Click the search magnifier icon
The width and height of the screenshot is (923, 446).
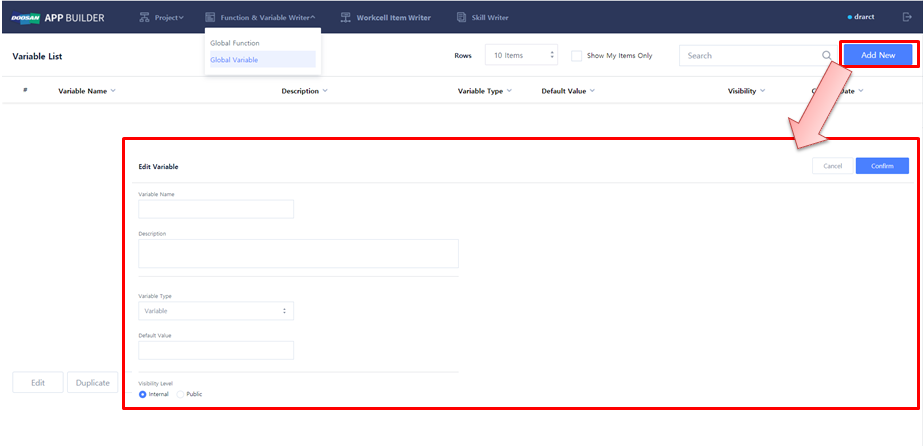tap(826, 56)
